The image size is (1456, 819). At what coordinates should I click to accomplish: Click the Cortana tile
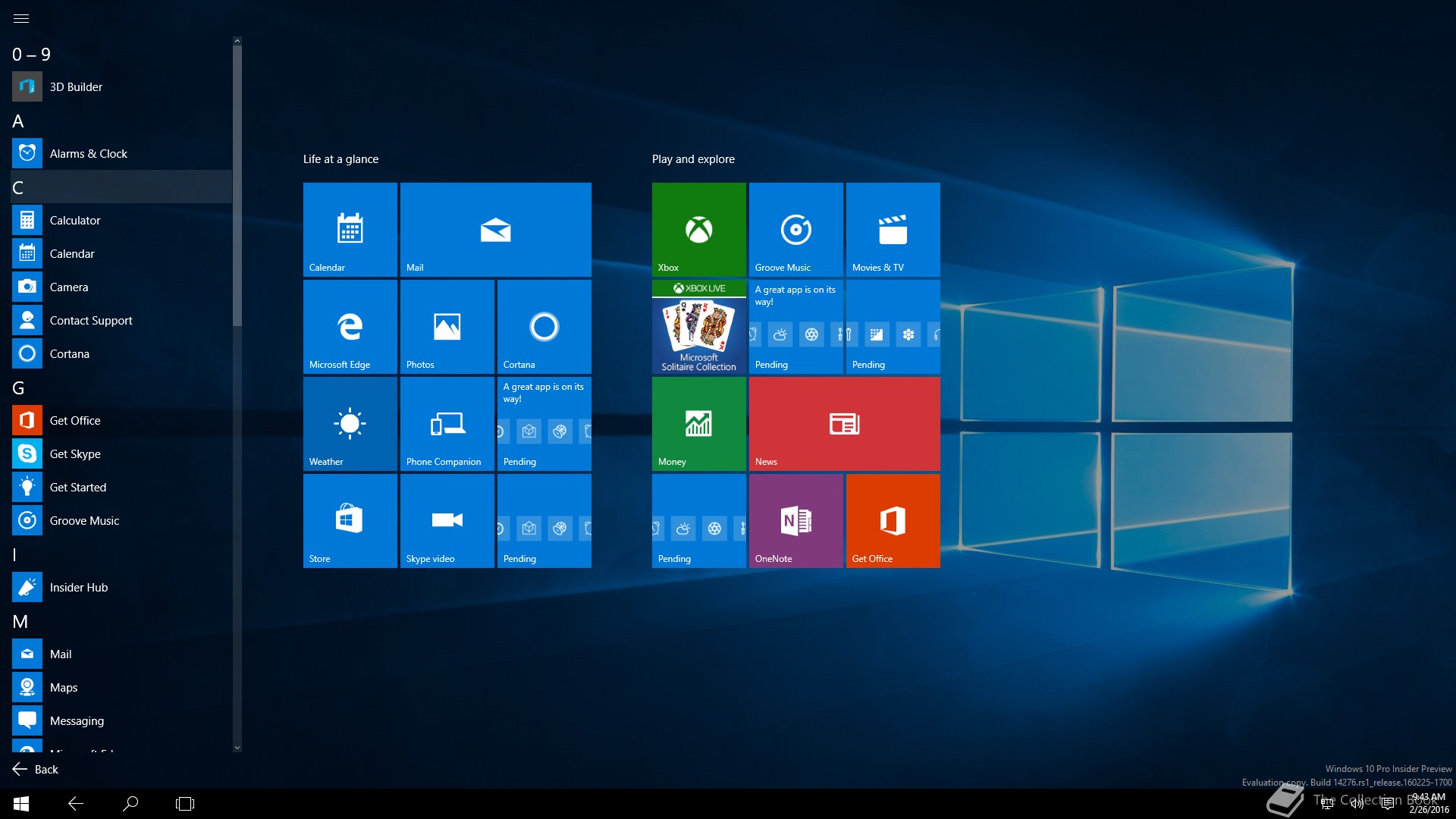(x=544, y=327)
